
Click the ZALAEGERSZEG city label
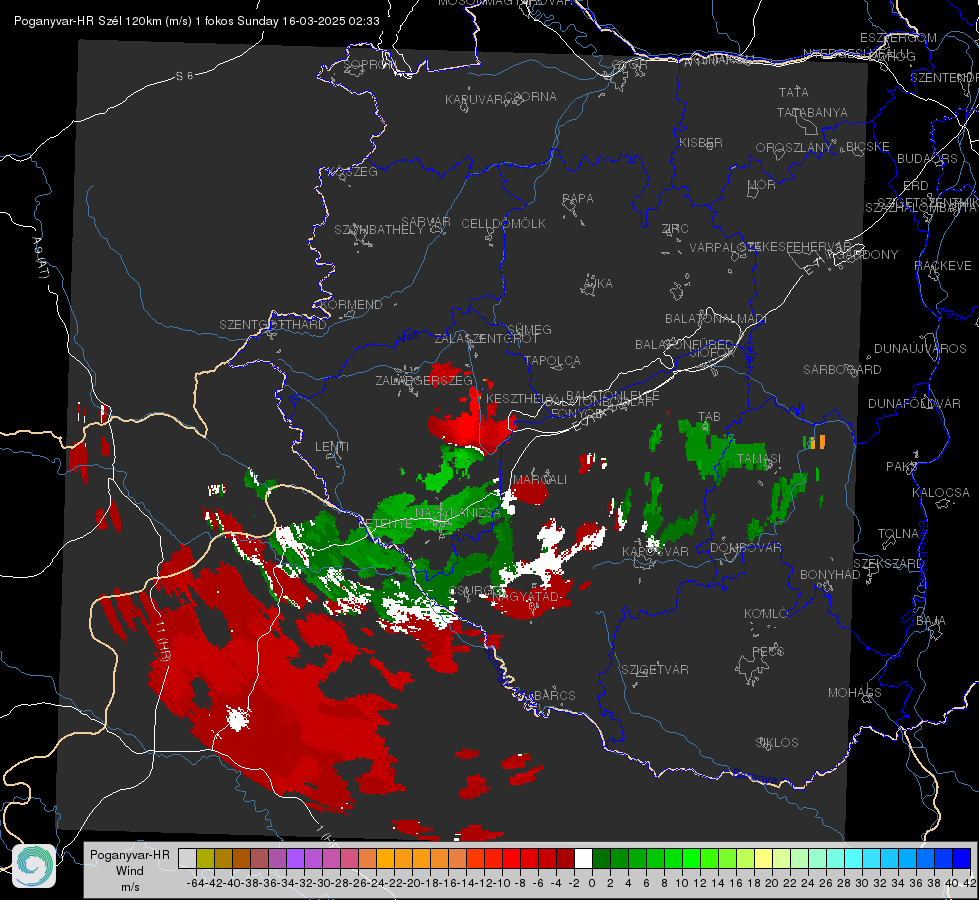[424, 380]
